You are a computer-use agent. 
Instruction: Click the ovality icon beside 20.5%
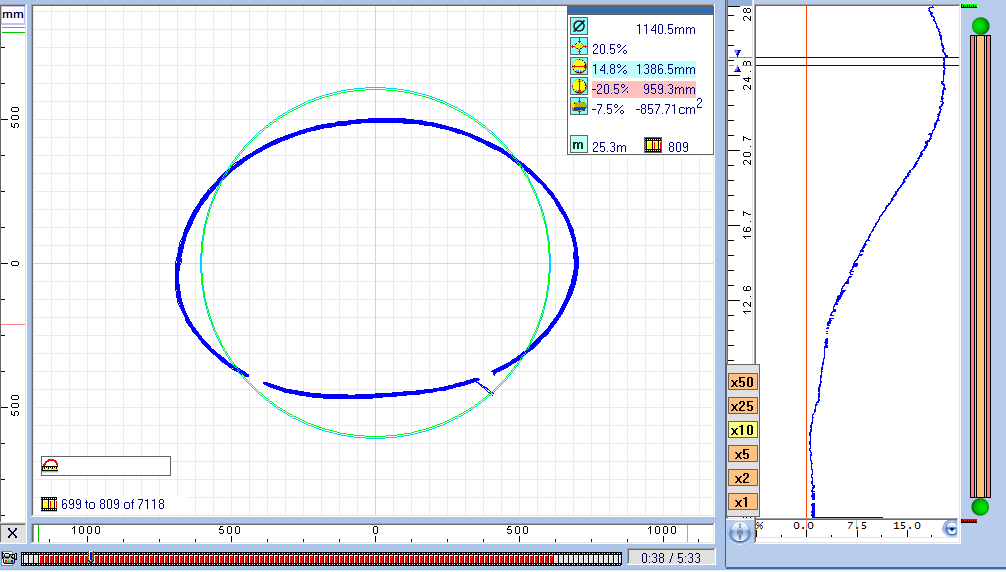coord(579,47)
